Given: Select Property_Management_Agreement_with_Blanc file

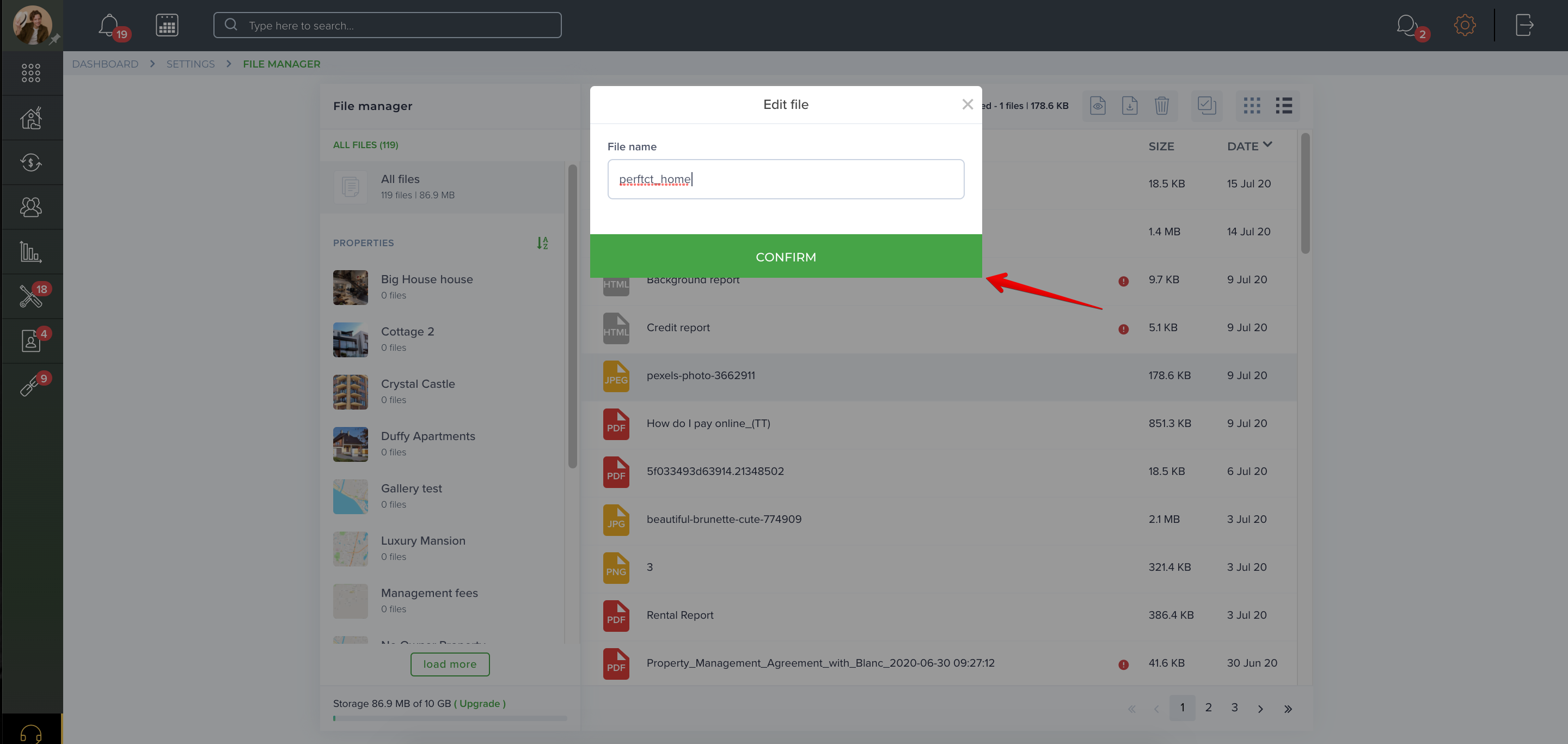Looking at the screenshot, I should coord(939,663).
